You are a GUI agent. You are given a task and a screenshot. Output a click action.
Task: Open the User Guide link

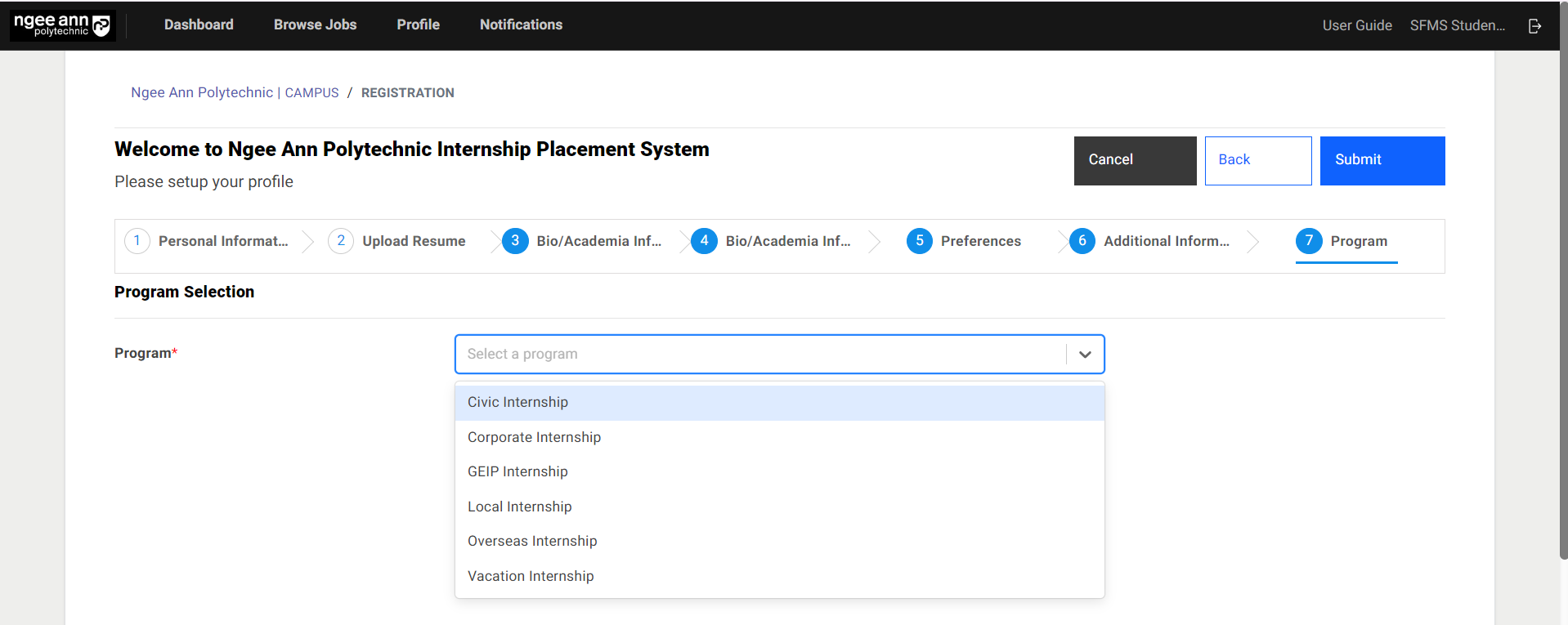tap(1356, 25)
